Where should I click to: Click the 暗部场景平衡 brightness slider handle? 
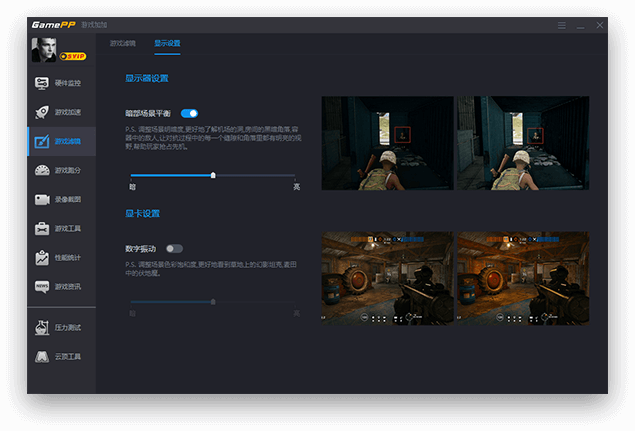tap(213, 175)
